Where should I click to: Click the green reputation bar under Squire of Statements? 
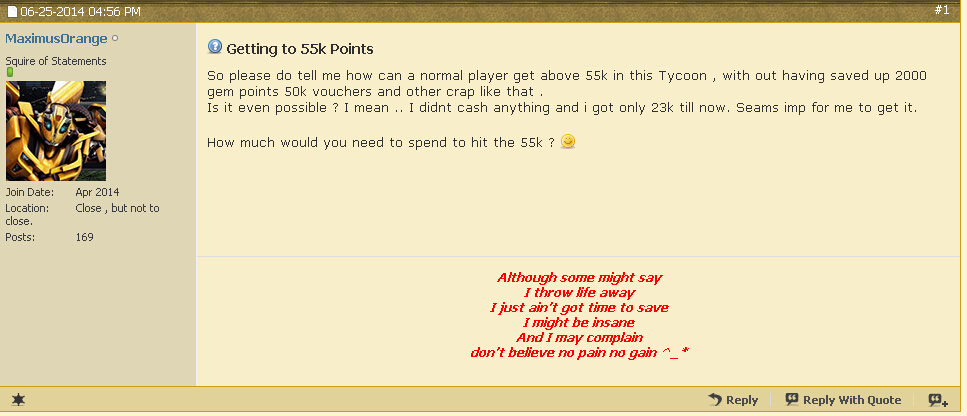pyautogui.click(x=10, y=72)
